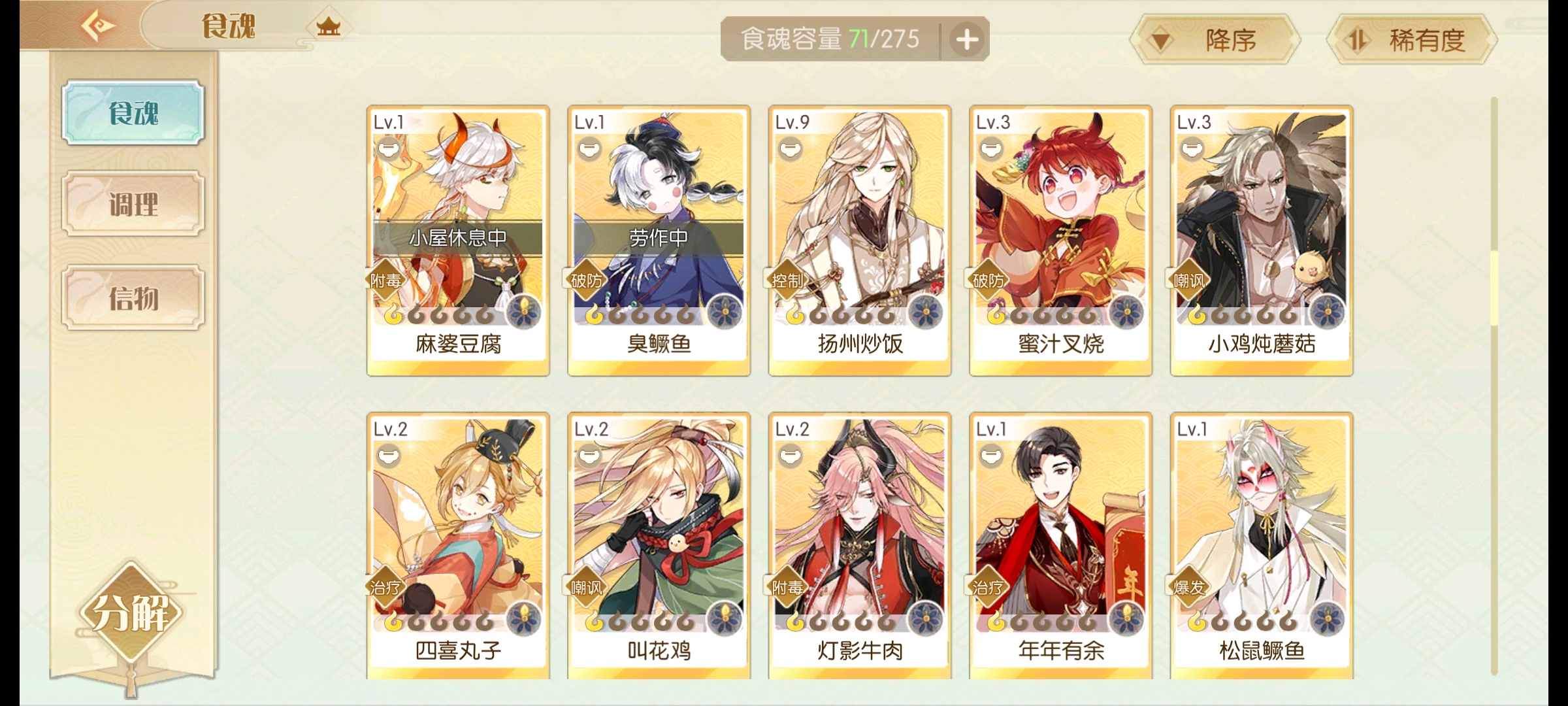Click the flower badge on 麻婆豆腐 card
This screenshot has height=706, width=1568.
(x=523, y=312)
